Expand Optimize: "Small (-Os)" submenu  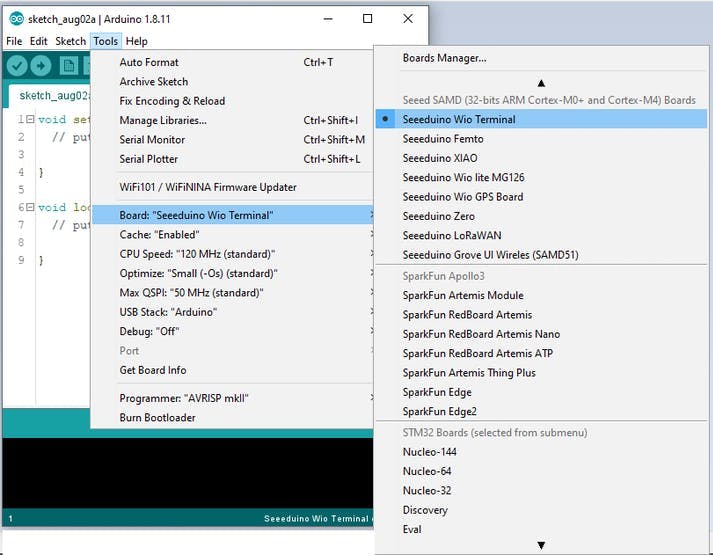[233, 273]
